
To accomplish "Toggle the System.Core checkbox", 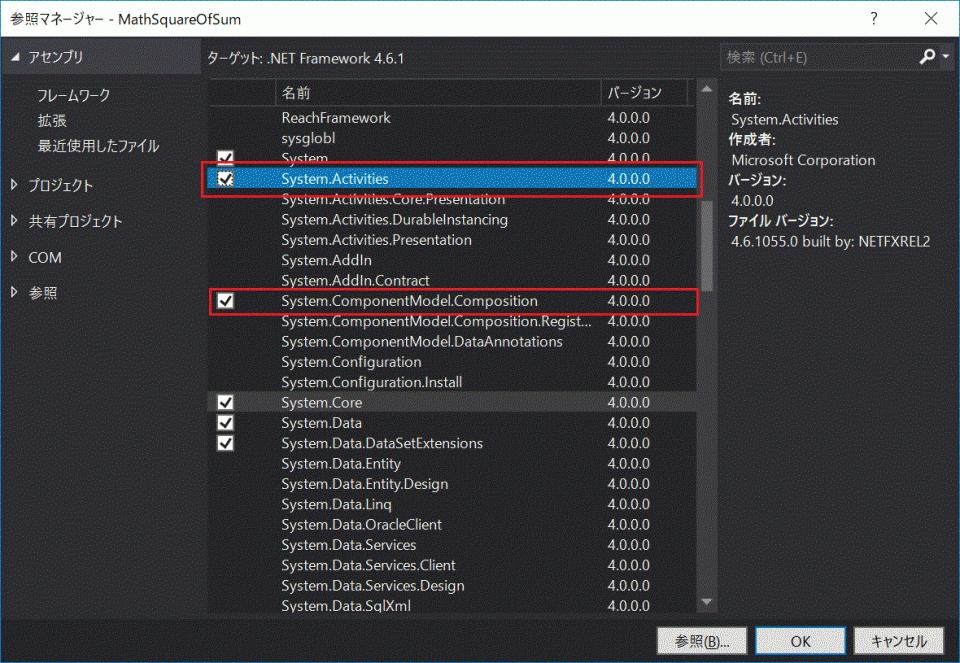I will (x=225, y=402).
